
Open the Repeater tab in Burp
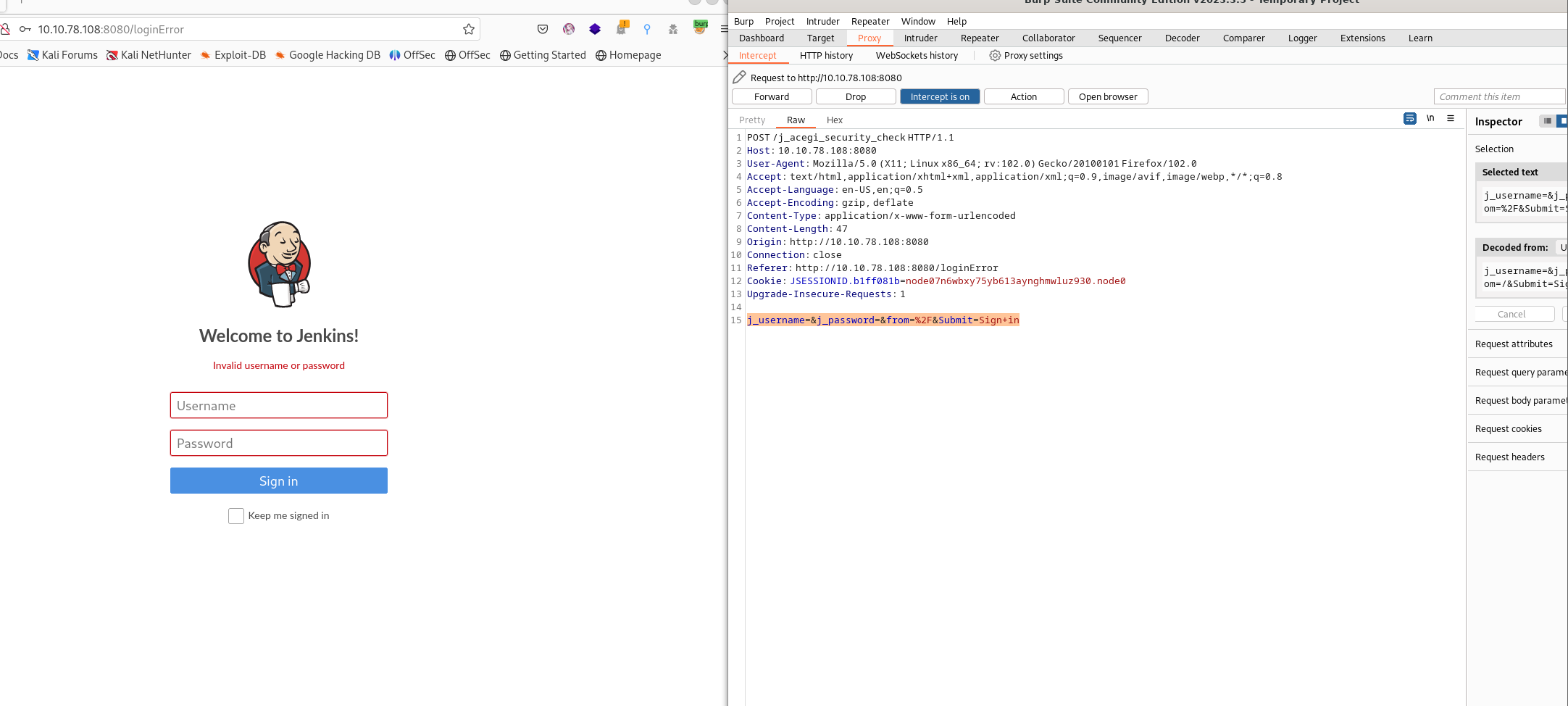(979, 38)
